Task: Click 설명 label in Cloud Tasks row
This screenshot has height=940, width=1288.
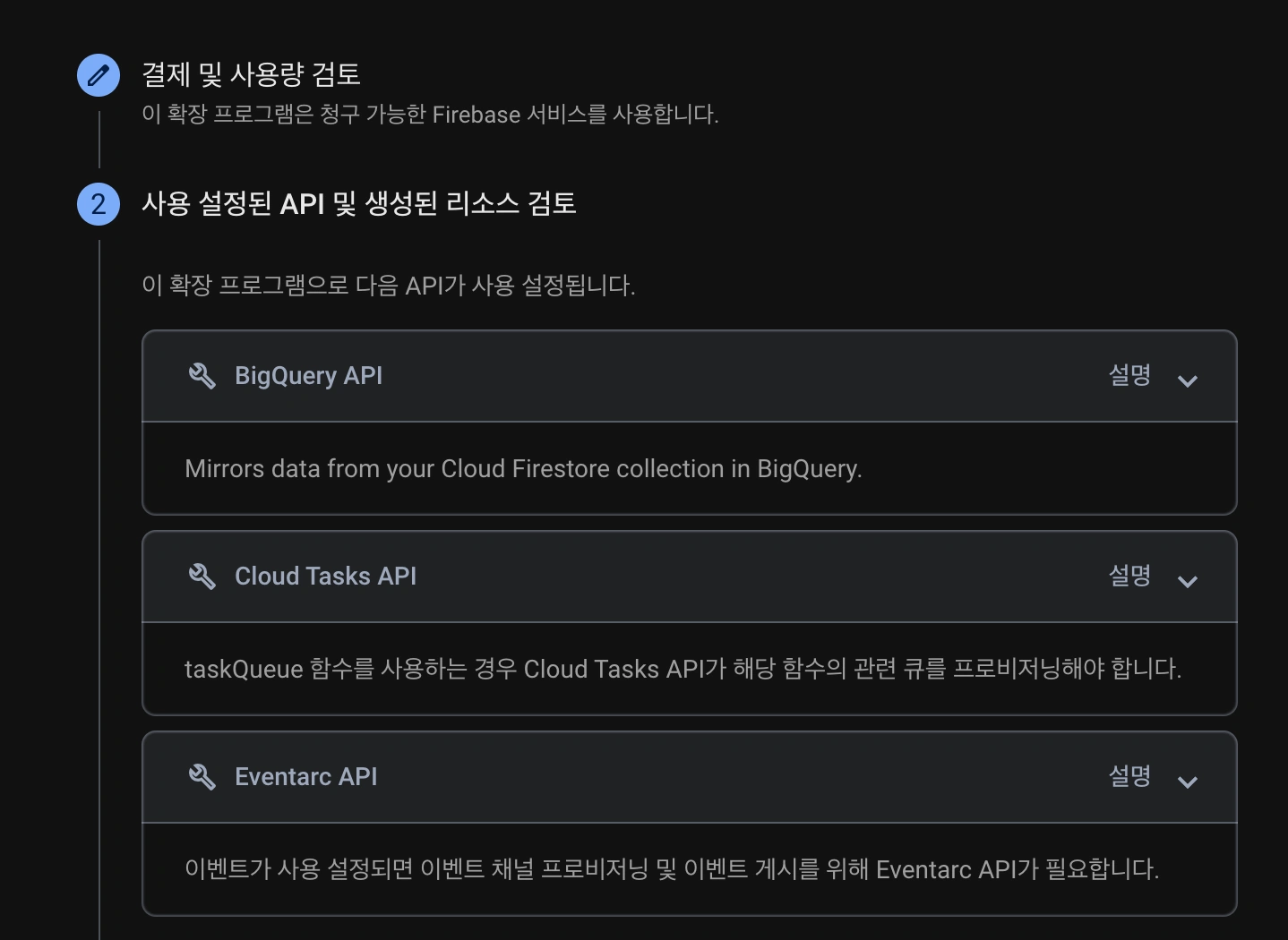Action: coord(1129,576)
